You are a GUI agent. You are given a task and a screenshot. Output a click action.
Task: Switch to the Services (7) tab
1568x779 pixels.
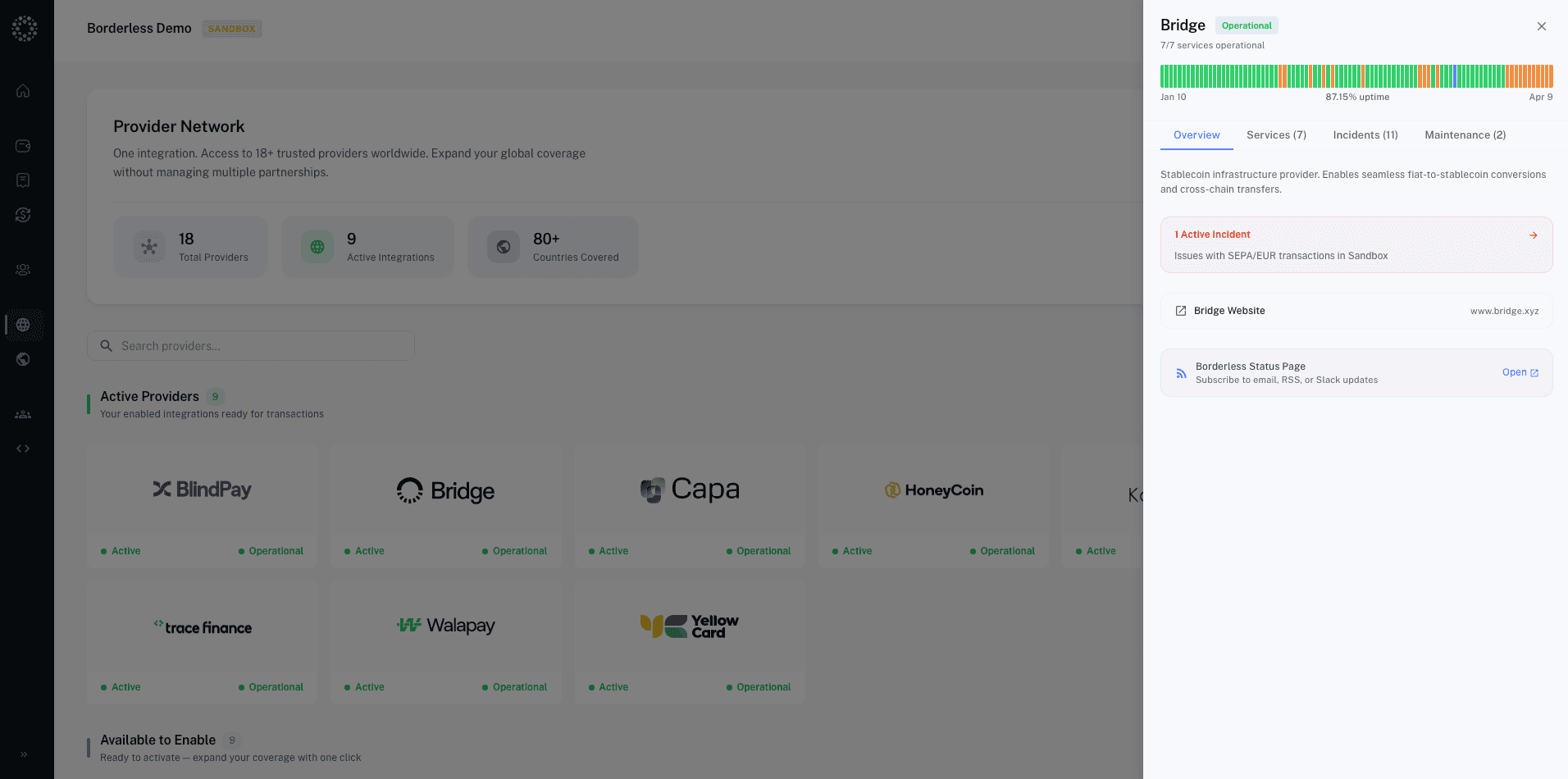click(x=1276, y=135)
